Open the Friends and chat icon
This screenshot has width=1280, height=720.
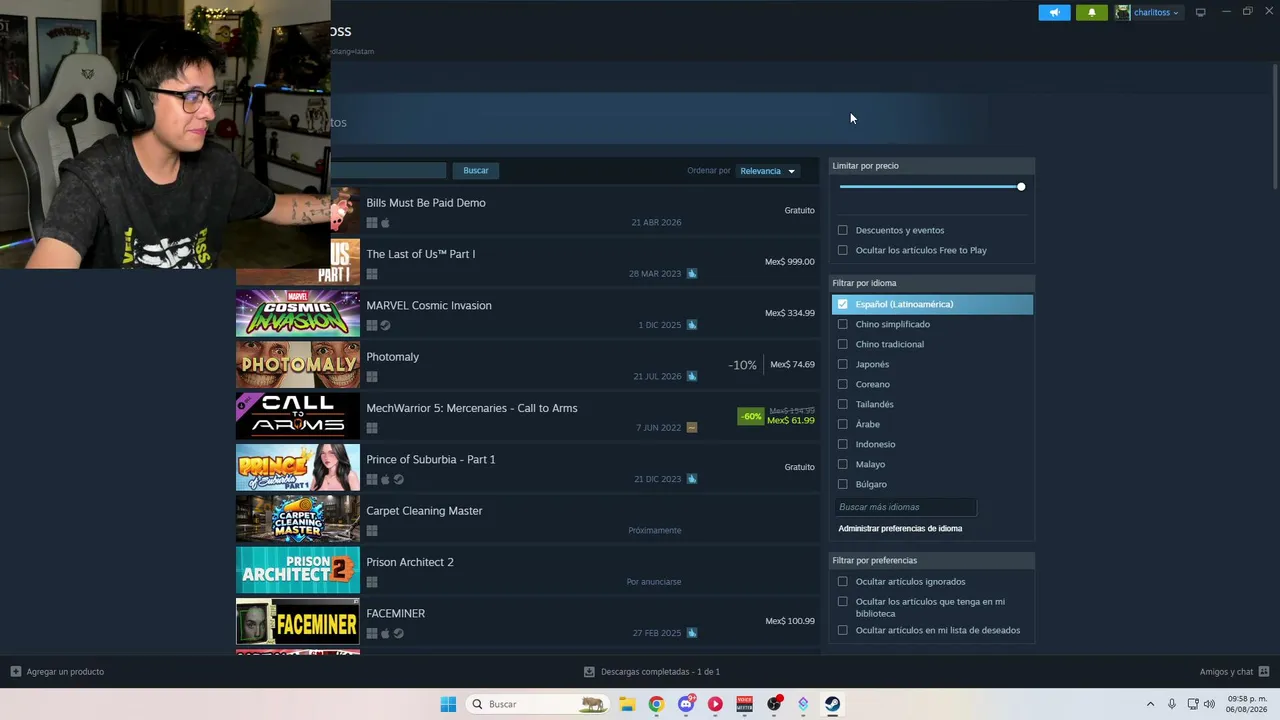pyautogui.click(x=1264, y=672)
